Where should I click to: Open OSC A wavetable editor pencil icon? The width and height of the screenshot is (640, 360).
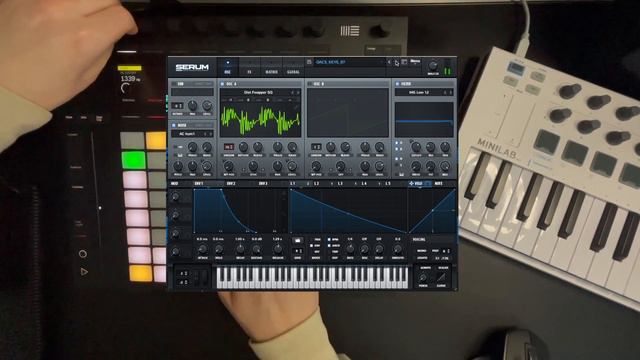click(296, 107)
